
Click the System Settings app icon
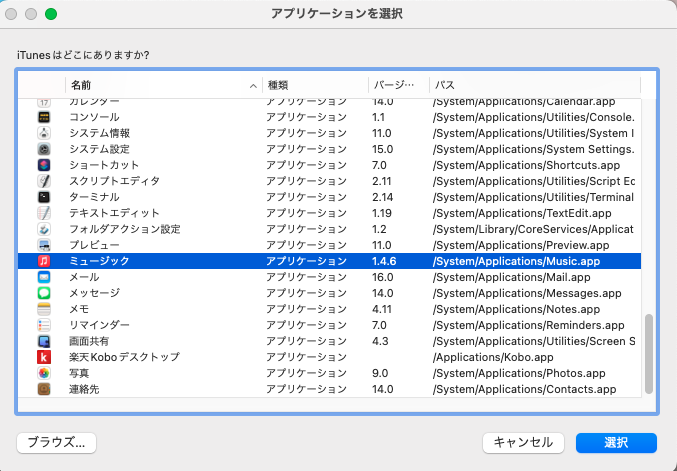click(44, 149)
